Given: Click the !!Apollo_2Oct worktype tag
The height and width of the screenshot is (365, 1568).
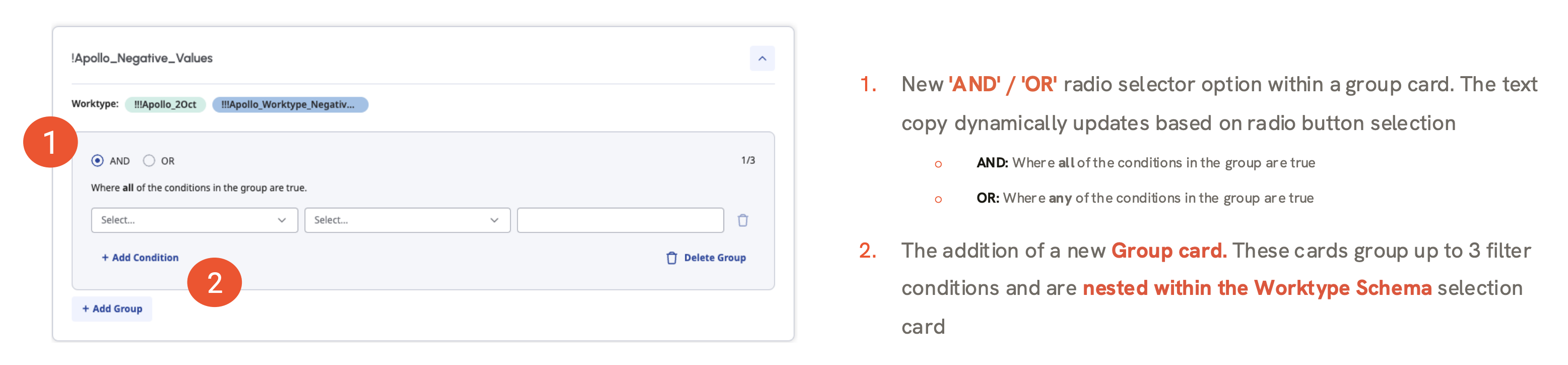Looking at the screenshot, I should point(165,105).
